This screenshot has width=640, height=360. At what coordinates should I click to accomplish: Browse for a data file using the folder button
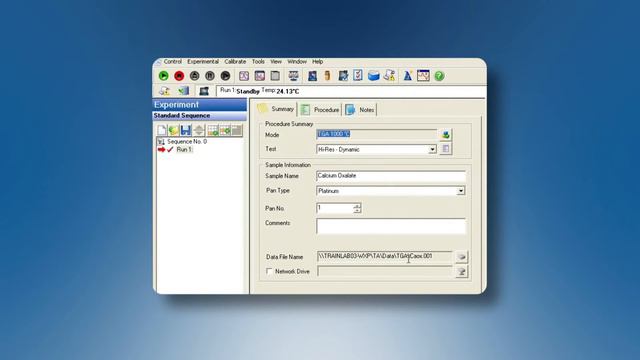pos(461,257)
